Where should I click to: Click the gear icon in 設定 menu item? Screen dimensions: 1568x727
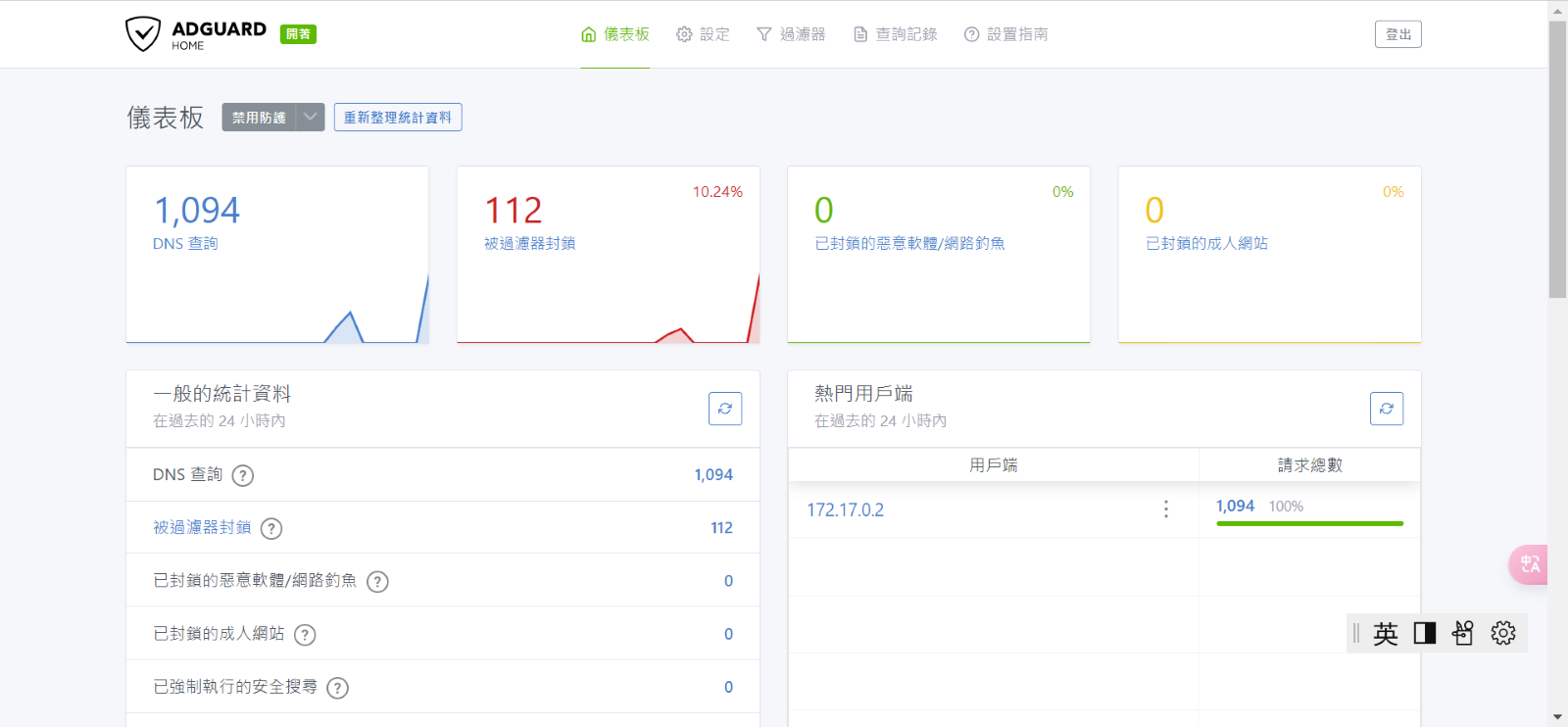tap(684, 34)
